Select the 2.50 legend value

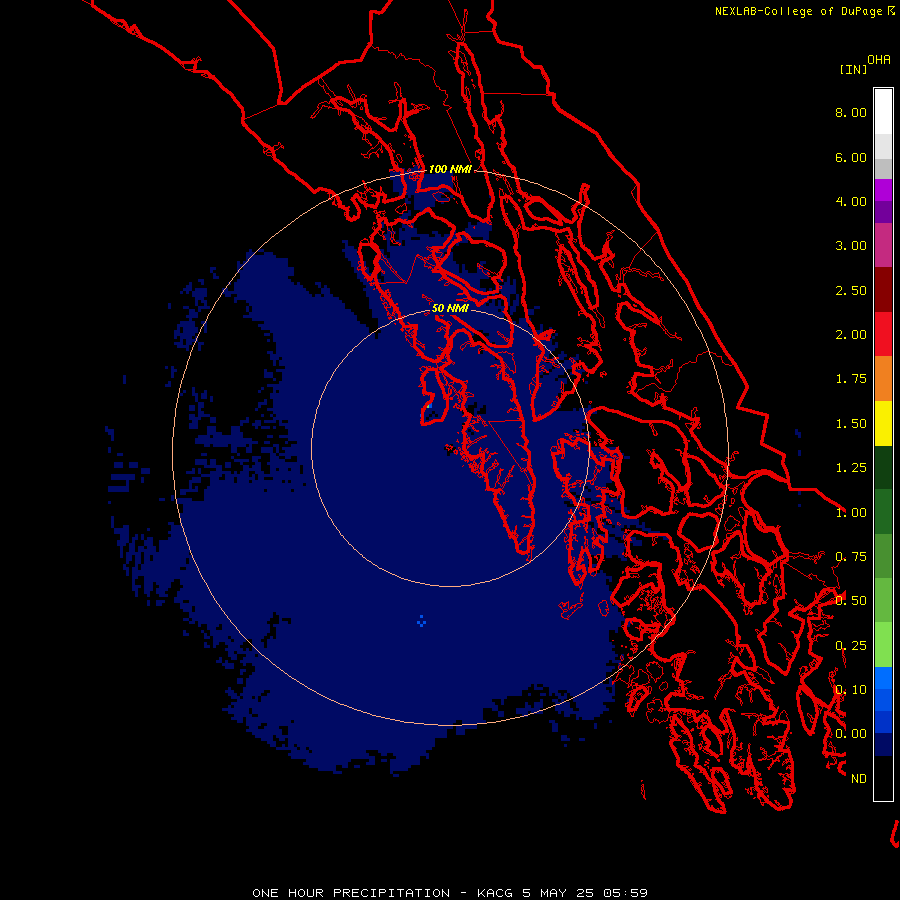click(851, 290)
